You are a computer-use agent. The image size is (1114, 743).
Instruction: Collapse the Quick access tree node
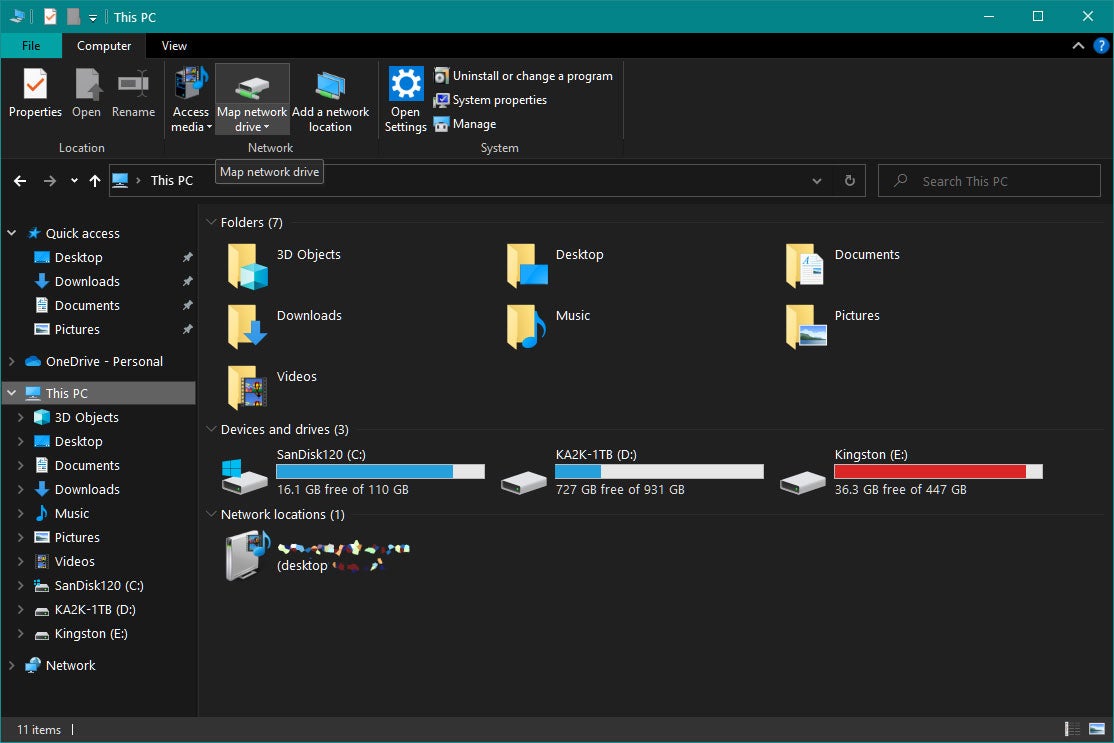tap(11, 233)
